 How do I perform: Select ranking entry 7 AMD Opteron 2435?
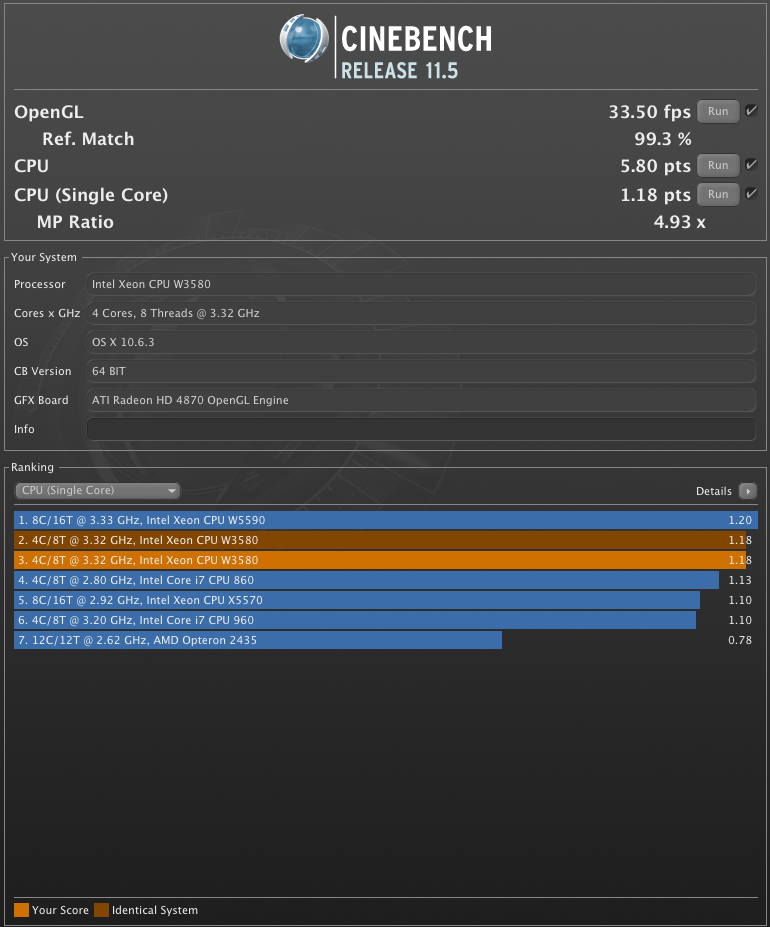(386, 640)
